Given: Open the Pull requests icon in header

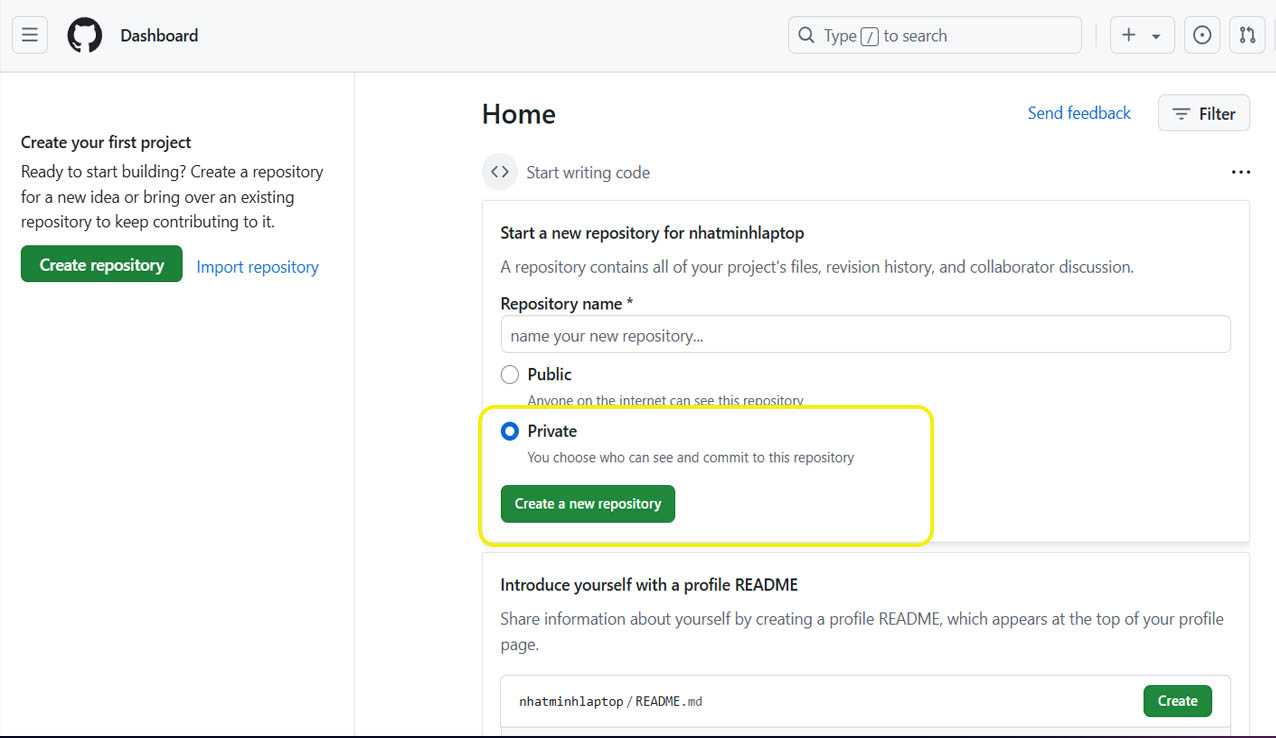Looking at the screenshot, I should 1247,35.
